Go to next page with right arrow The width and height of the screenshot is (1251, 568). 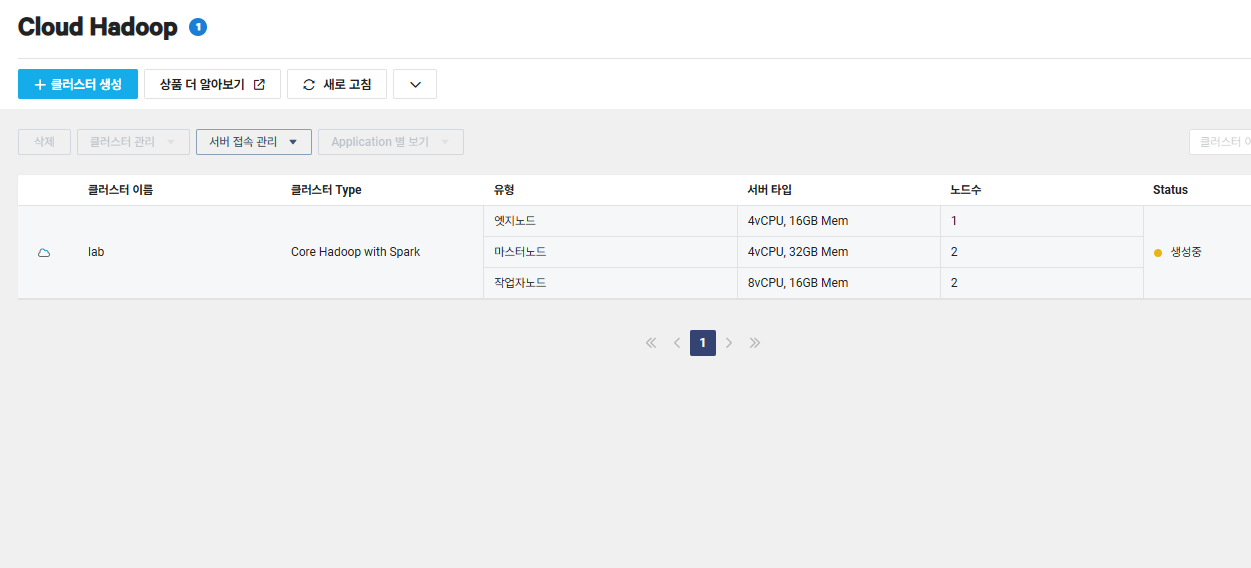pyautogui.click(x=729, y=343)
